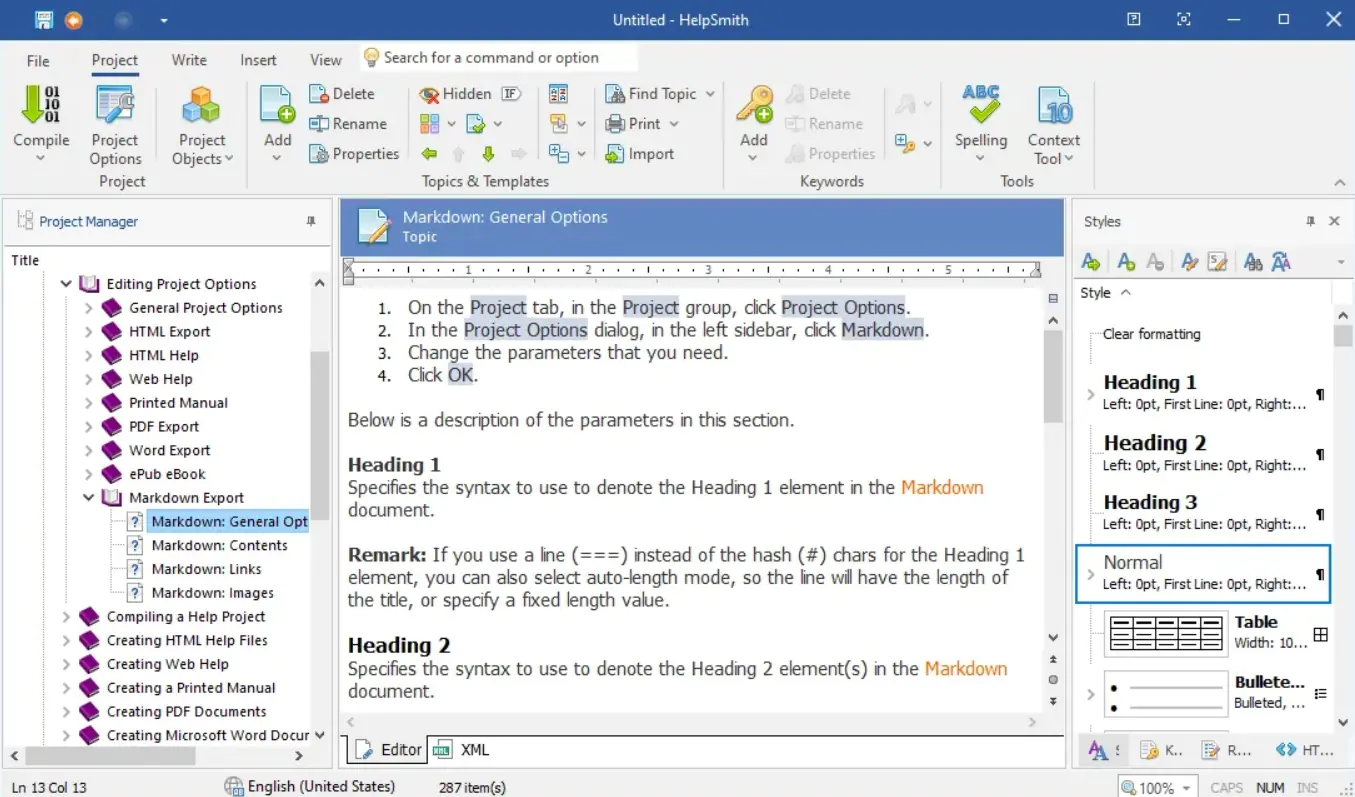Screen dimensions: 1355x797
Task: Open the quick access toolbar dropdown arrow
Action: [x=163, y=20]
